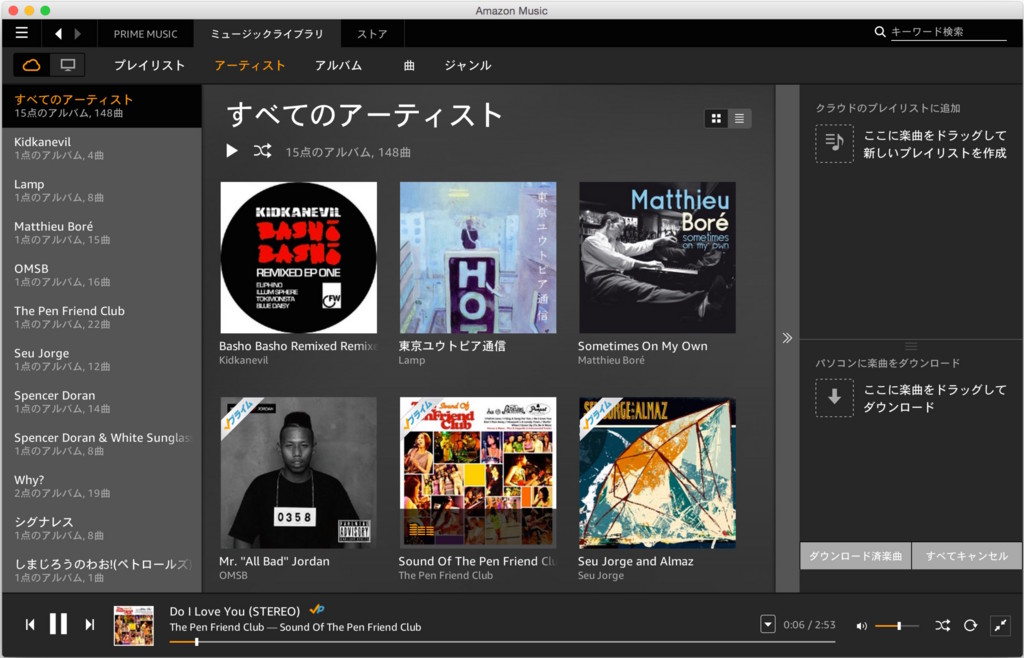The height and width of the screenshot is (658, 1024).
Task: Select Spencer Doran, 14 songs, in sidebar
Action: click(x=102, y=401)
